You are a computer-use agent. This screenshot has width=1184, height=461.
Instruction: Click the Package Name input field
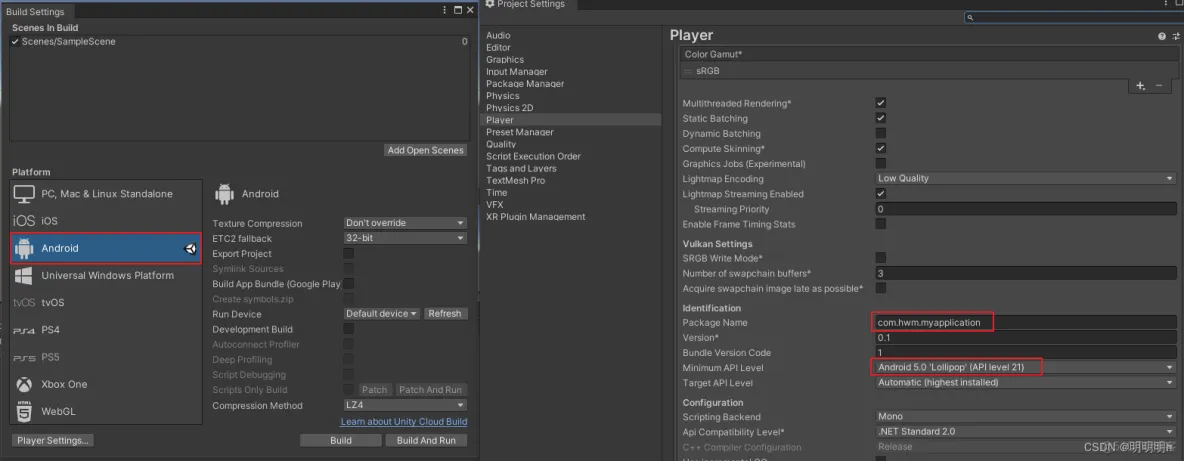(1025, 322)
